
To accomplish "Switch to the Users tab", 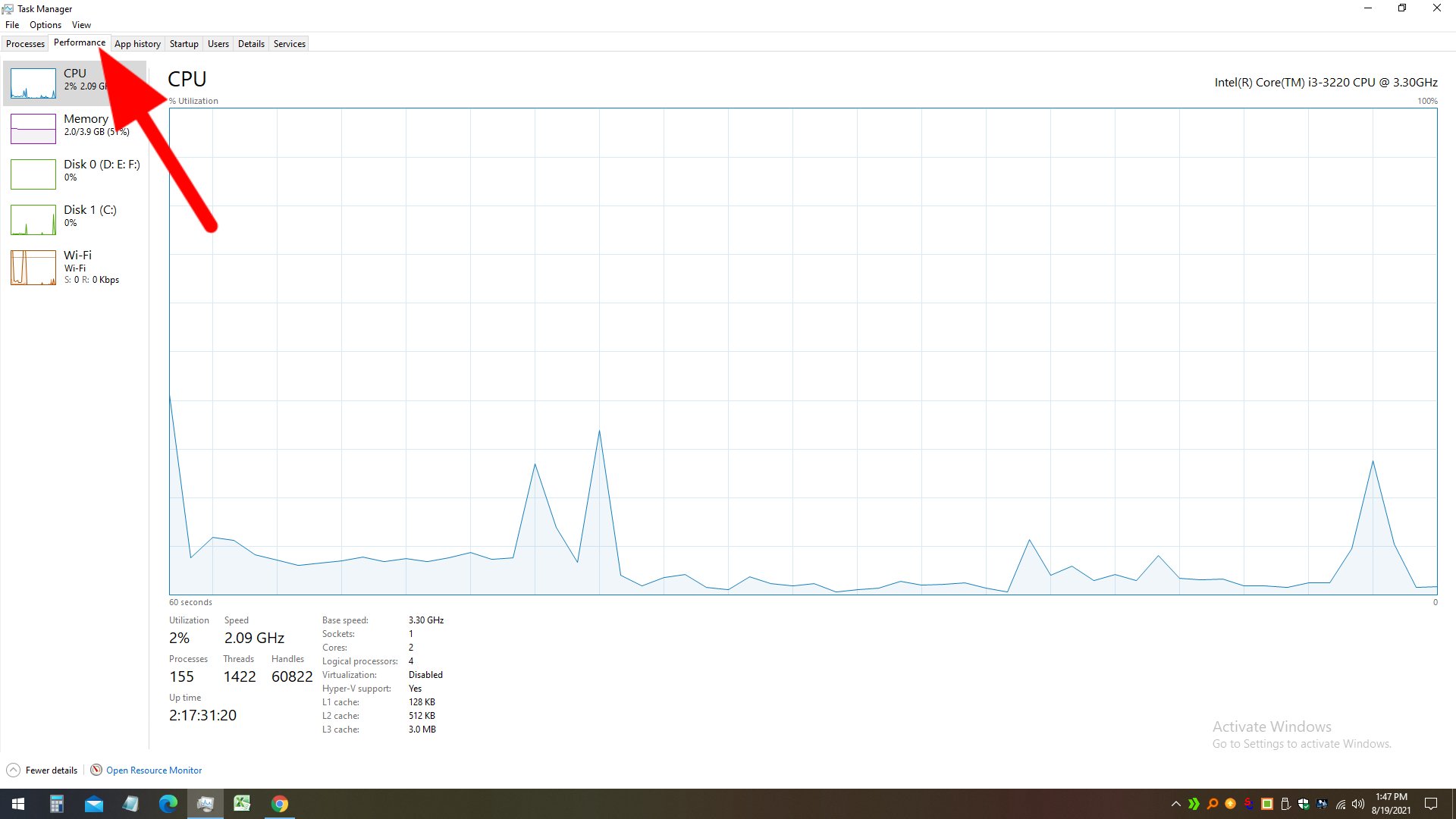I will (218, 43).
